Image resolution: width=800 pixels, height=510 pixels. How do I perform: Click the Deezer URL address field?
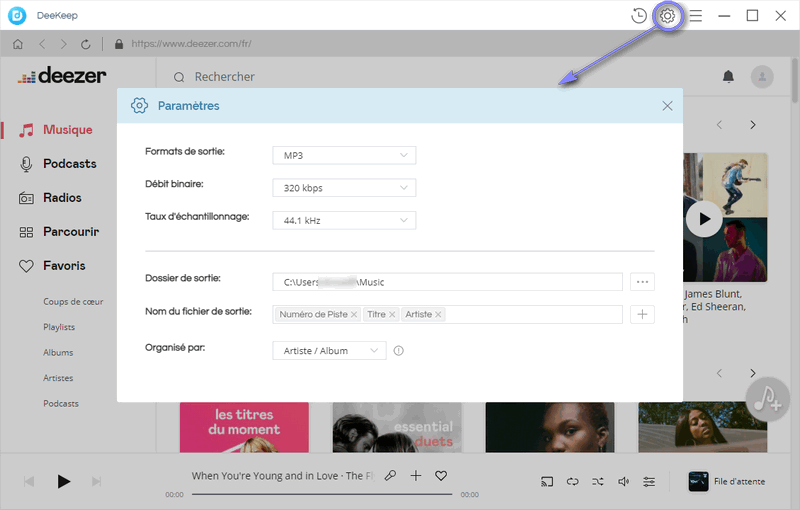(191, 44)
